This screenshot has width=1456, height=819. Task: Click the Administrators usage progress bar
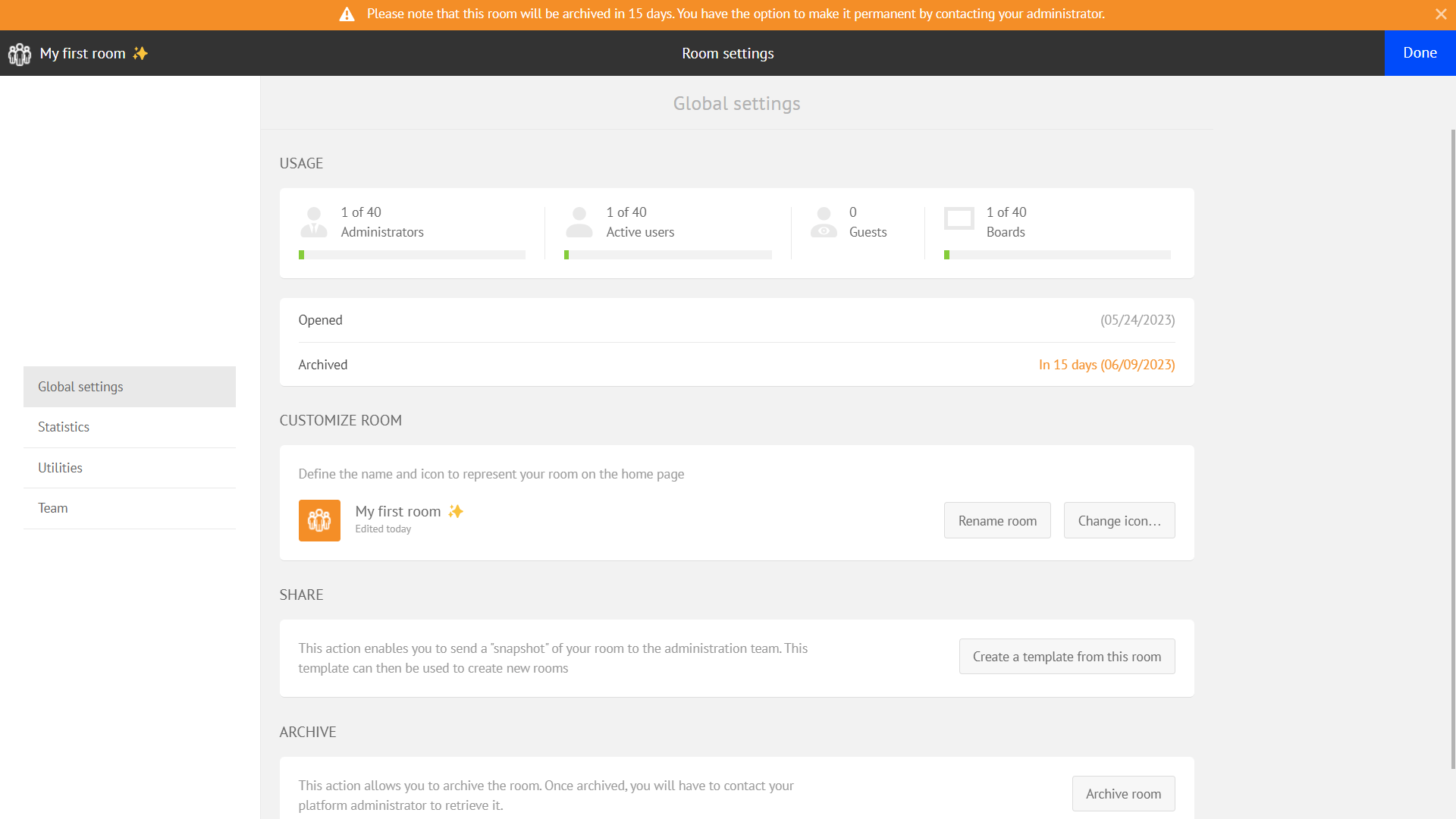(412, 256)
